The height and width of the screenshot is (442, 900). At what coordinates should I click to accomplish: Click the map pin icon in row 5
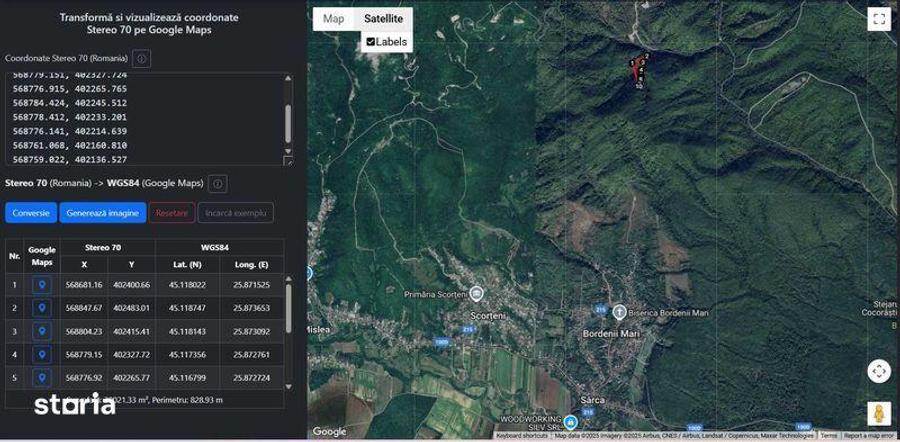42,377
